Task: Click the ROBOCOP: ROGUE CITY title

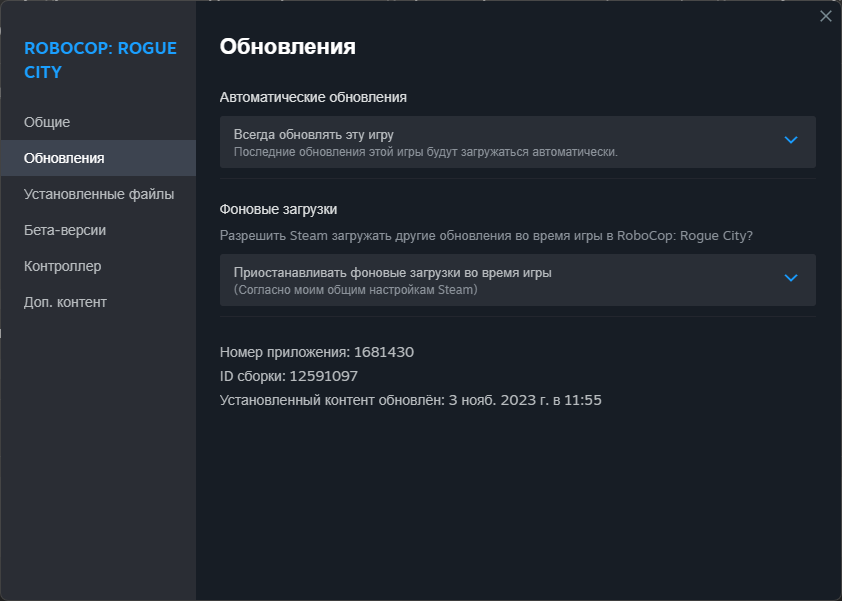Action: tap(100, 60)
